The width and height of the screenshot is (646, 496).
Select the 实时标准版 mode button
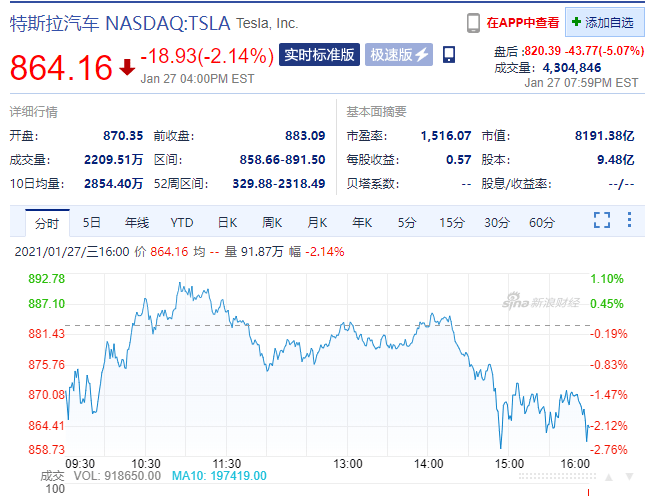(x=318, y=54)
